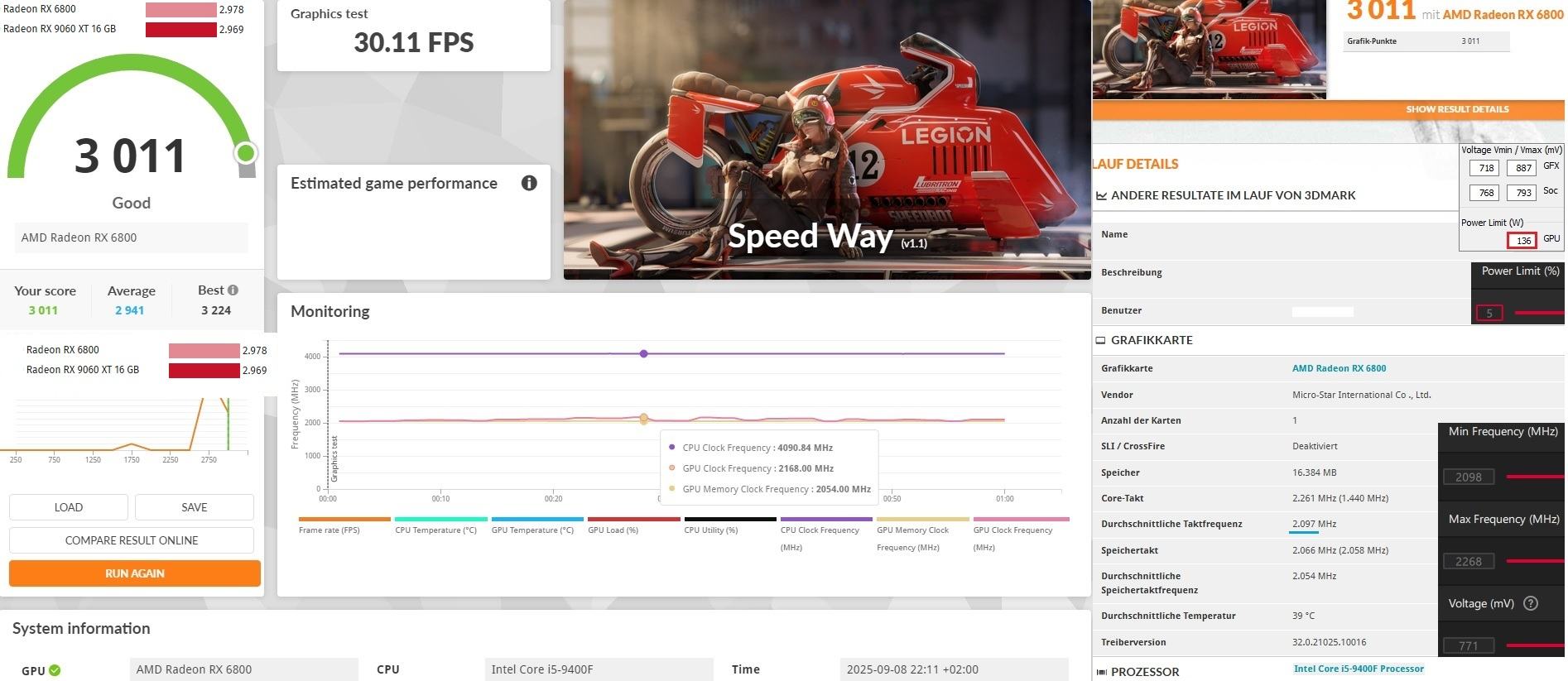This screenshot has width=1568, height=681.
Task: Toggle CPU Utility (%) legend entry
Action: tap(729, 526)
